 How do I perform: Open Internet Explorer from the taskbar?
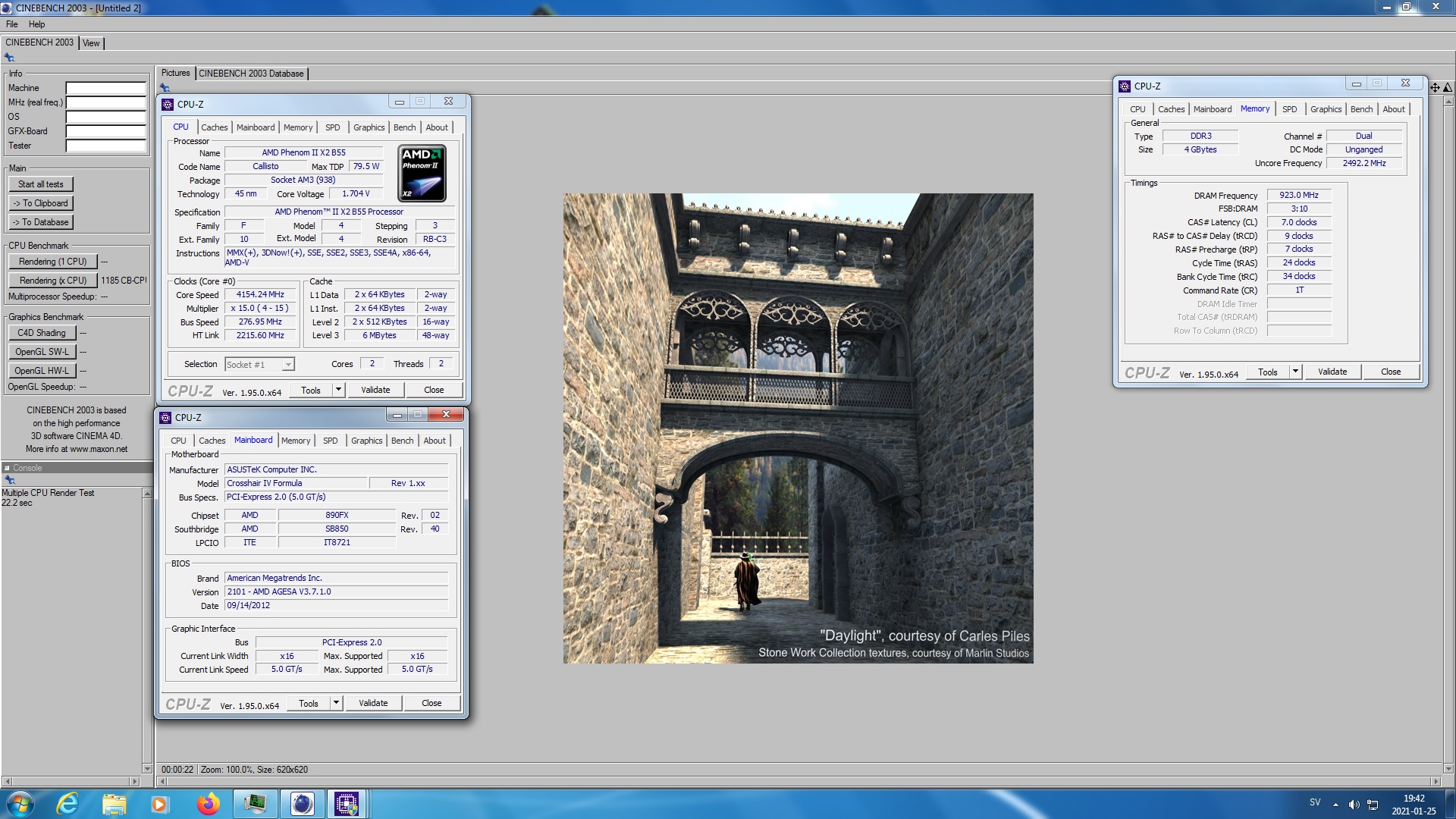point(67,804)
